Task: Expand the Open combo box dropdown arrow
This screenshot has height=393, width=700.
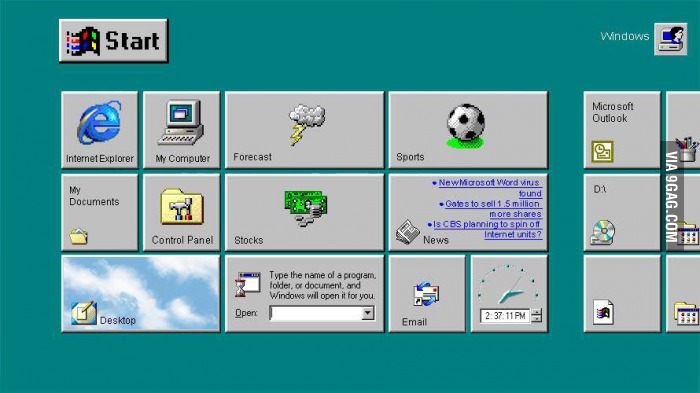Action: 368,313
